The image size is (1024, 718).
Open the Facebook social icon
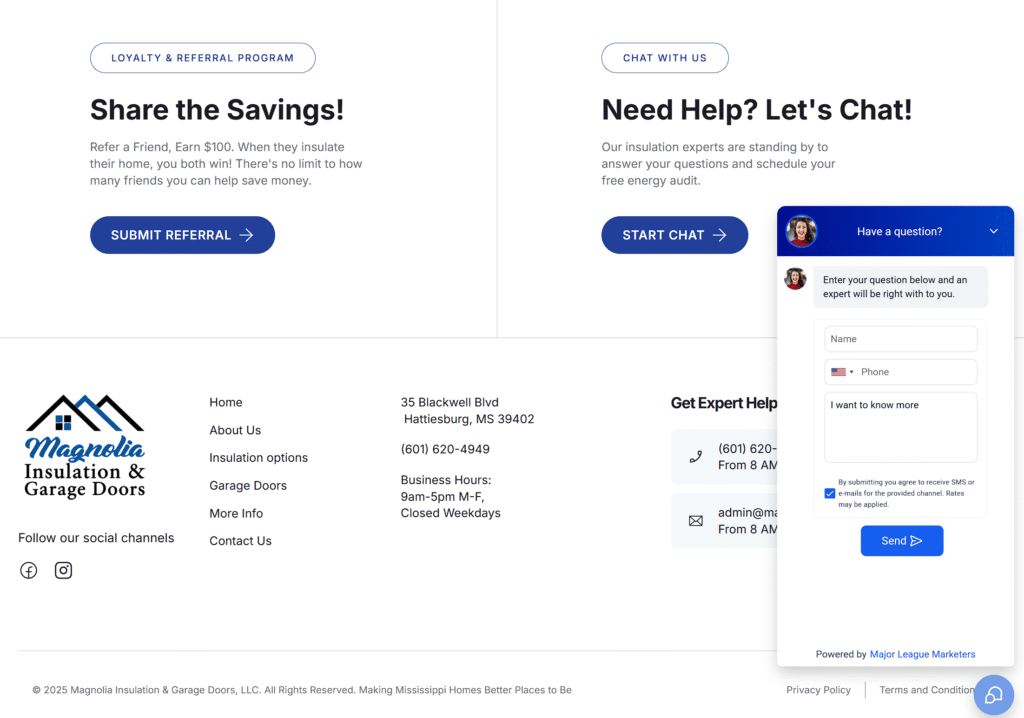[29, 570]
